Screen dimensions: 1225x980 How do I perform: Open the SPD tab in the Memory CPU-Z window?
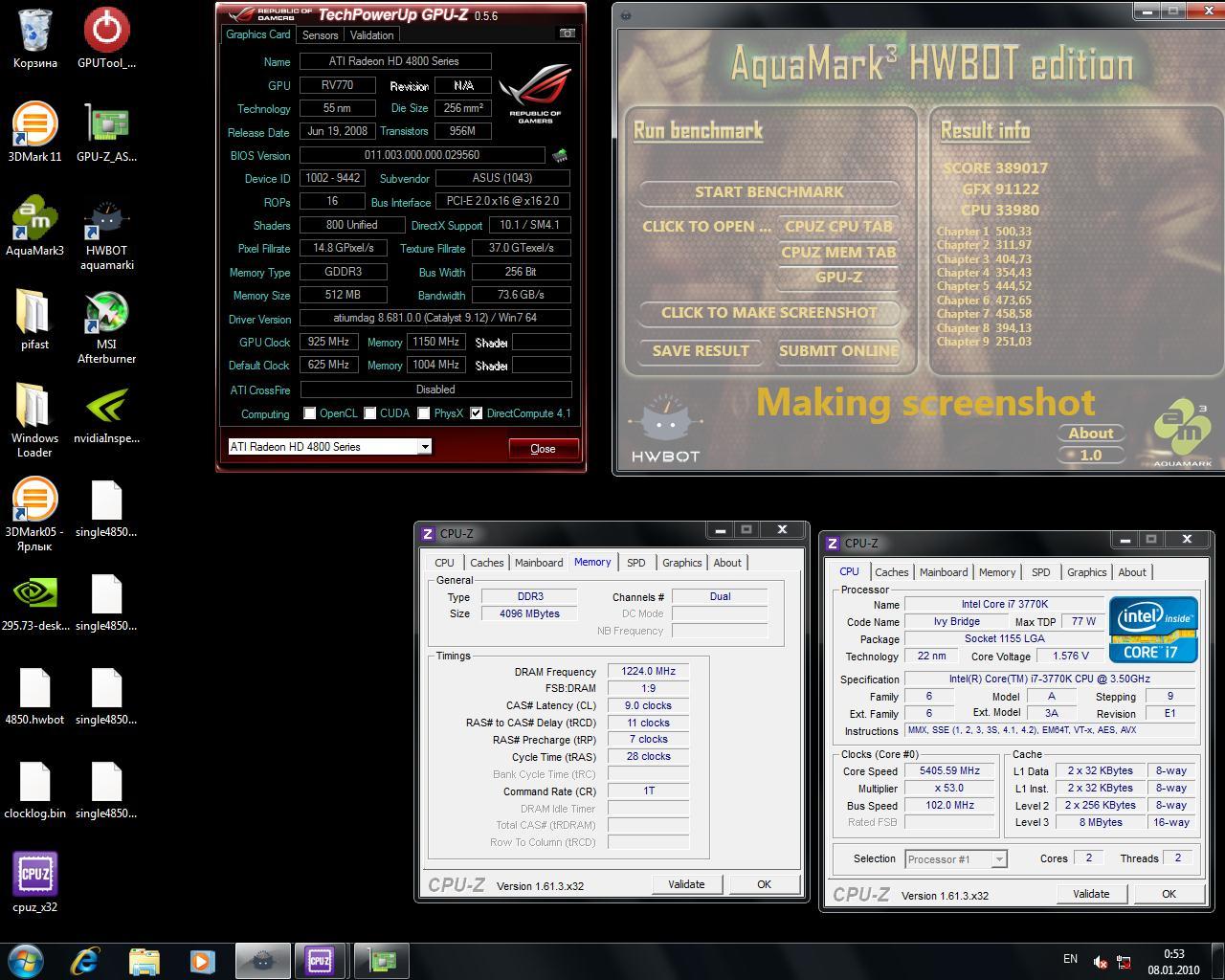(x=635, y=563)
